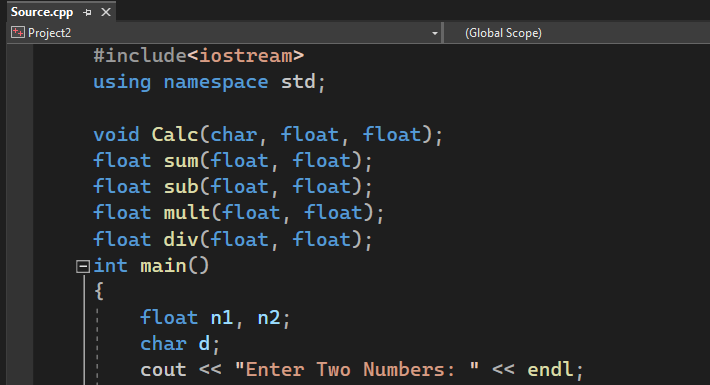Click the div function declaration
Viewport: 710px width, 385px height.
[233, 239]
